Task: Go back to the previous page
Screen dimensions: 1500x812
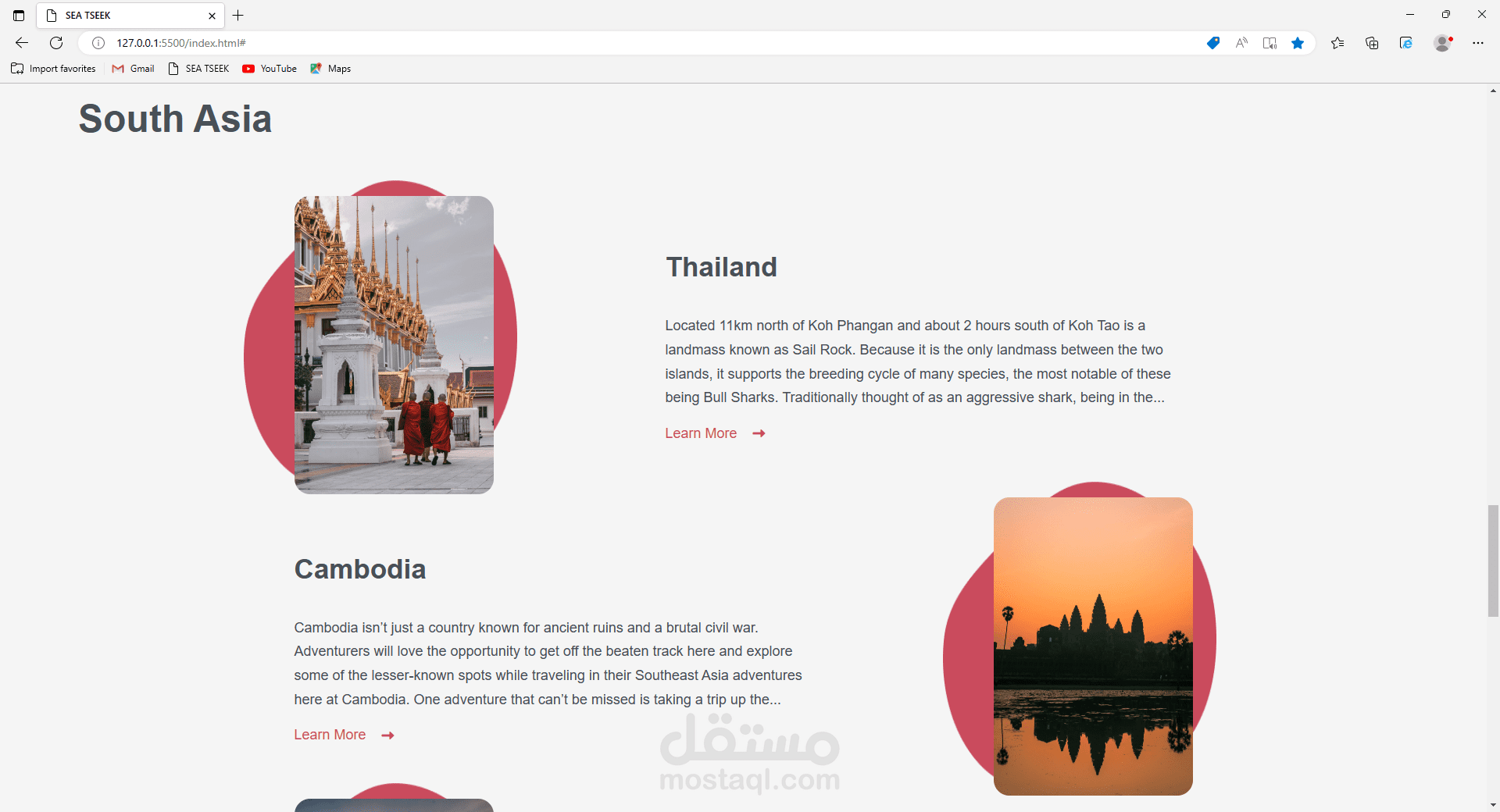Action: pos(22,43)
